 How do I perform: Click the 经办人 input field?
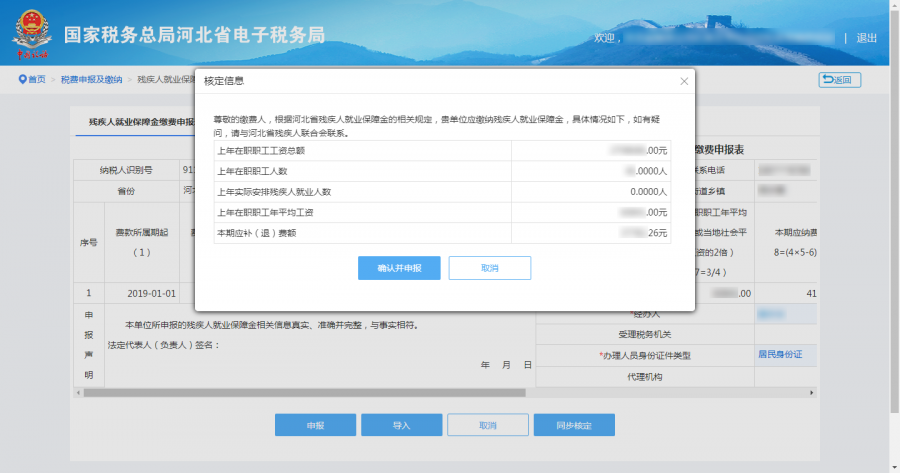[x=784, y=313]
